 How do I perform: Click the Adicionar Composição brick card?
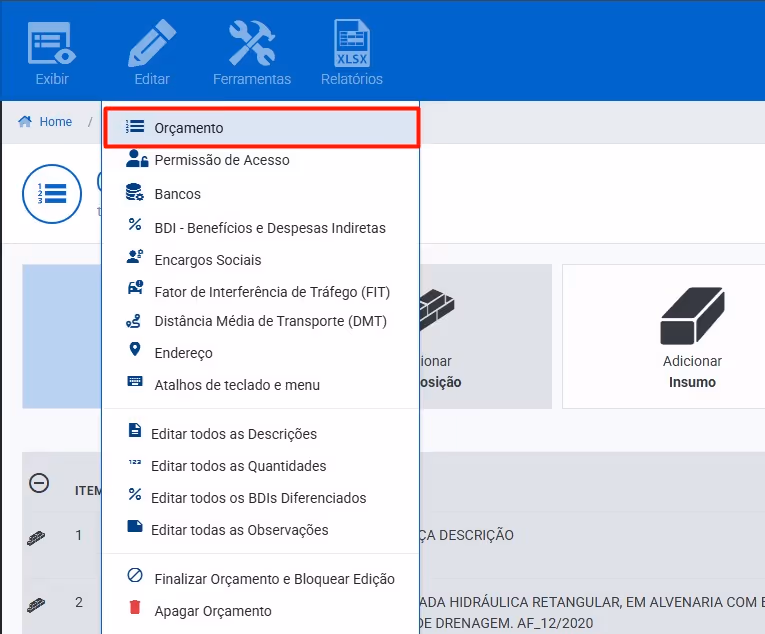(485, 337)
